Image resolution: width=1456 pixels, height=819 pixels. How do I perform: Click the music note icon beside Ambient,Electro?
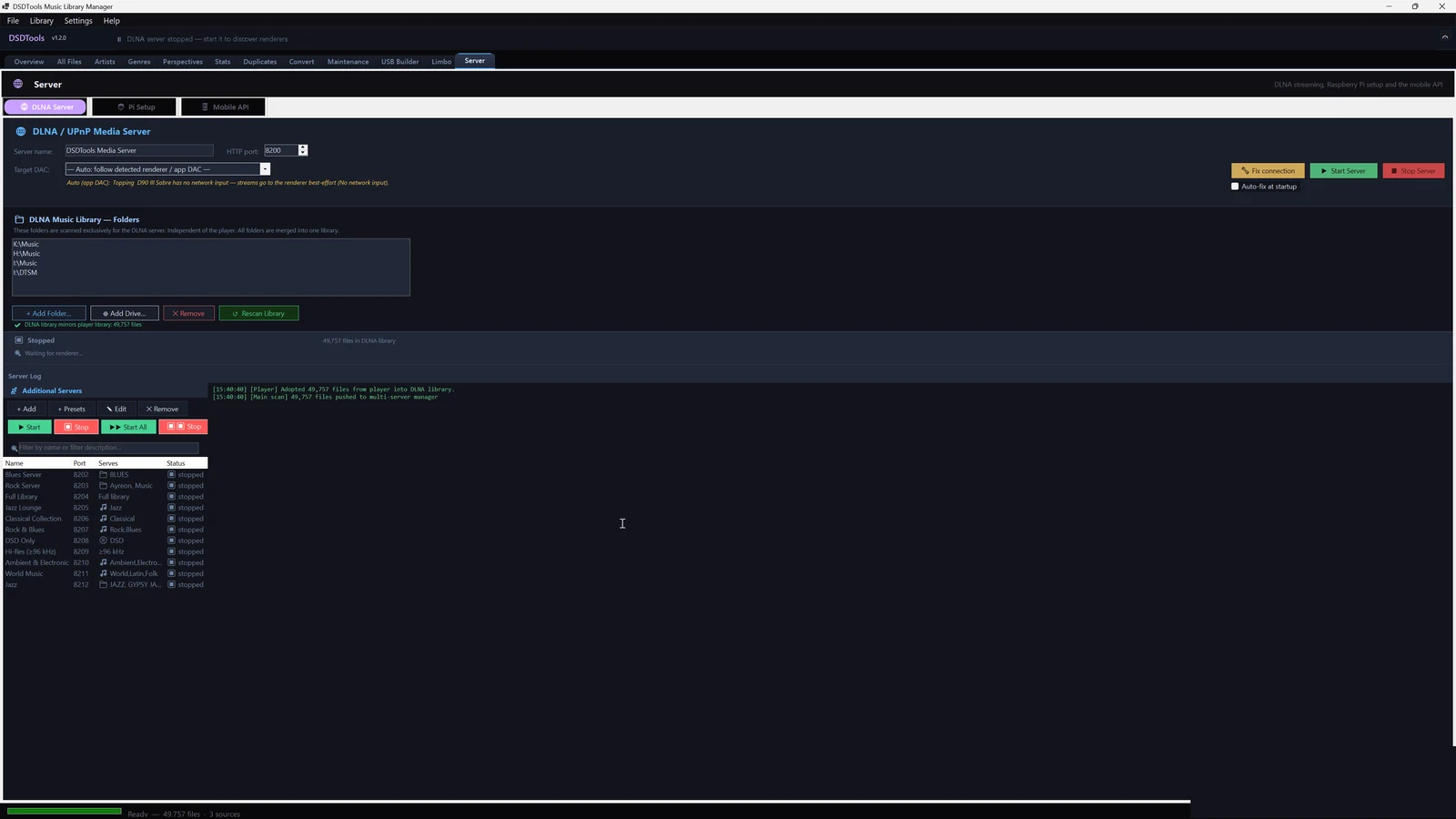point(103,562)
